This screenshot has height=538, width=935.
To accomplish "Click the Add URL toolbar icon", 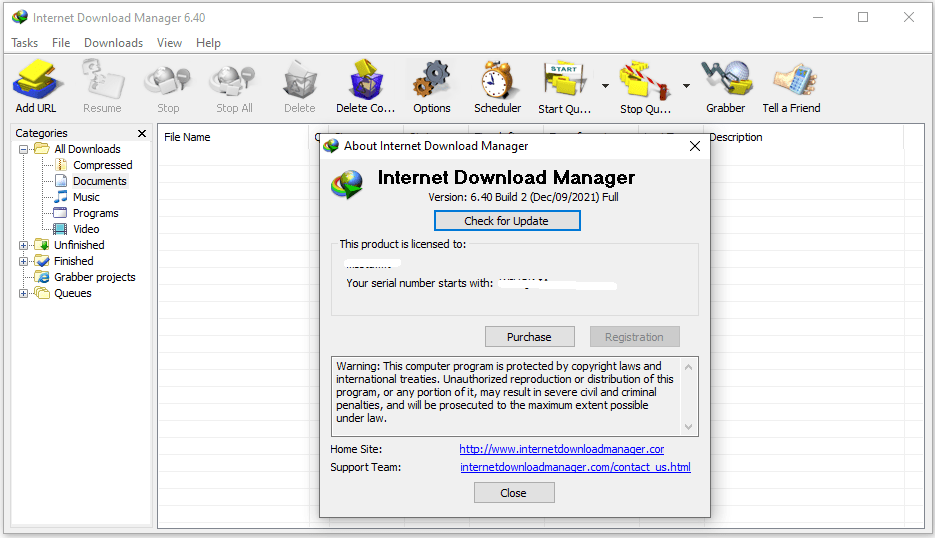I will click(37, 79).
